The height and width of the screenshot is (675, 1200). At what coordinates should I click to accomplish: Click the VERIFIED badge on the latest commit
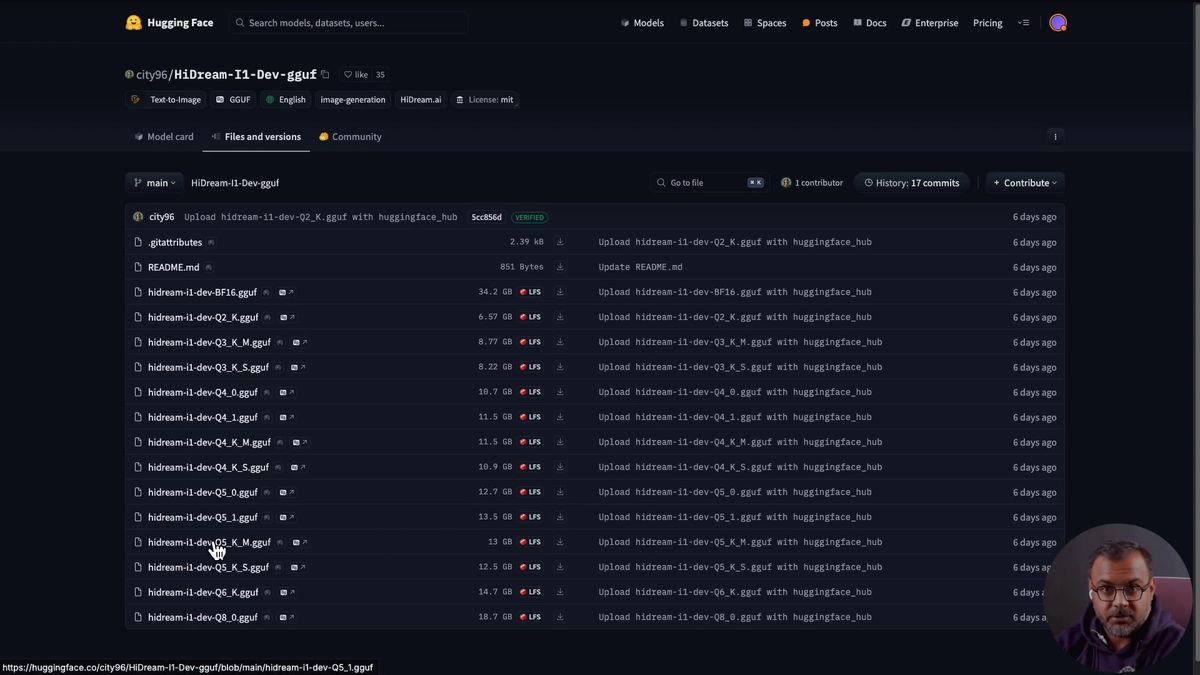coord(530,217)
